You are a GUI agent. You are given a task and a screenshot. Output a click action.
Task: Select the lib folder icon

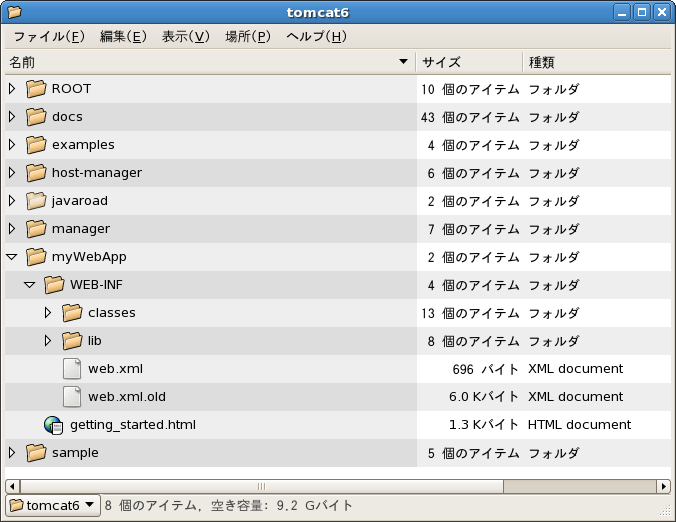click(72, 341)
